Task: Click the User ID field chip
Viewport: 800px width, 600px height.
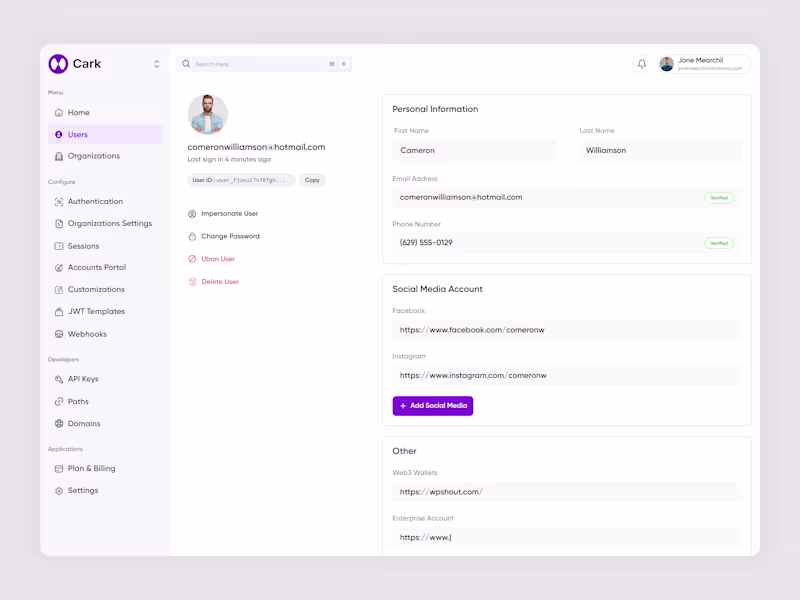Action: tap(241, 180)
